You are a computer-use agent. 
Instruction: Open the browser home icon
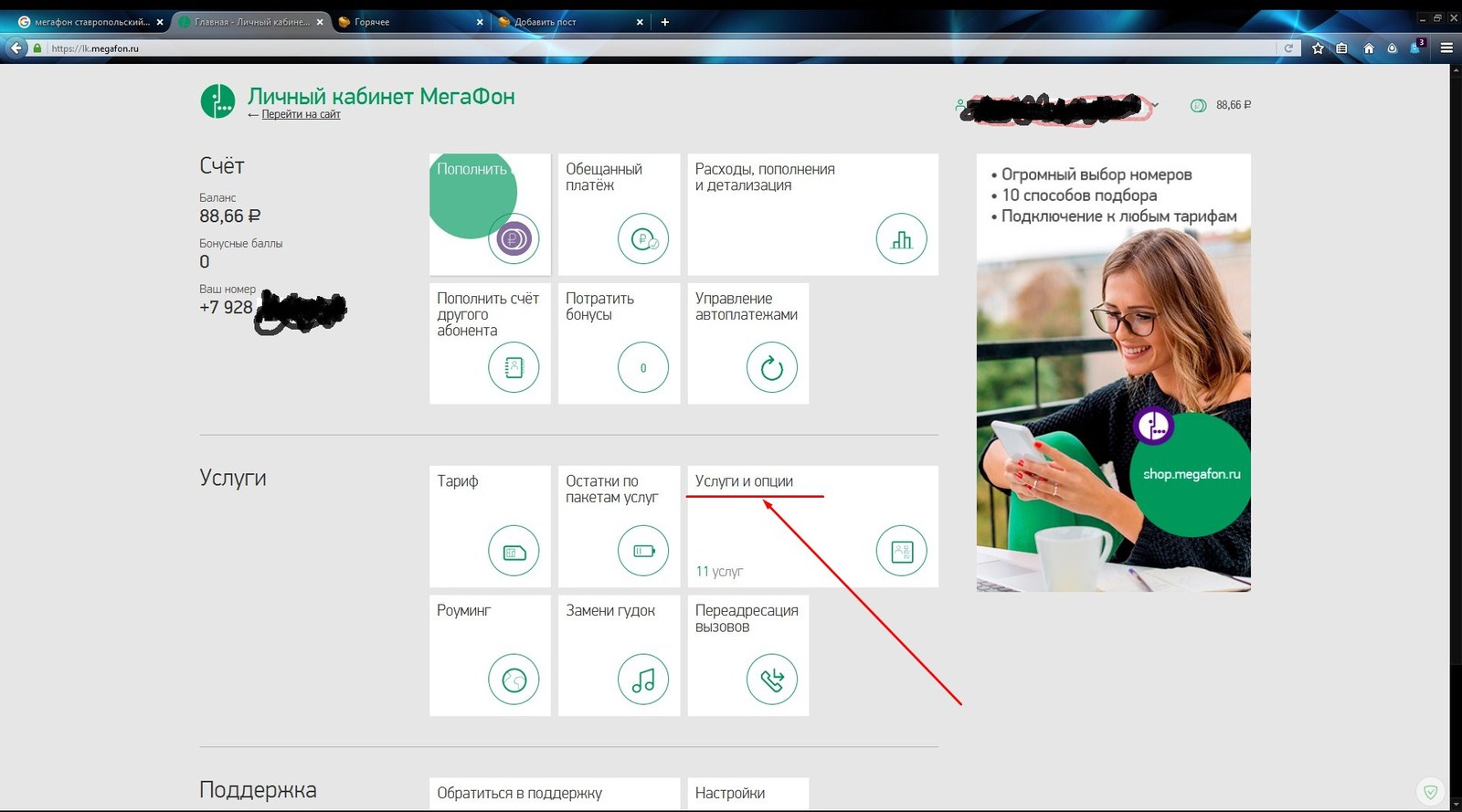(x=1369, y=48)
